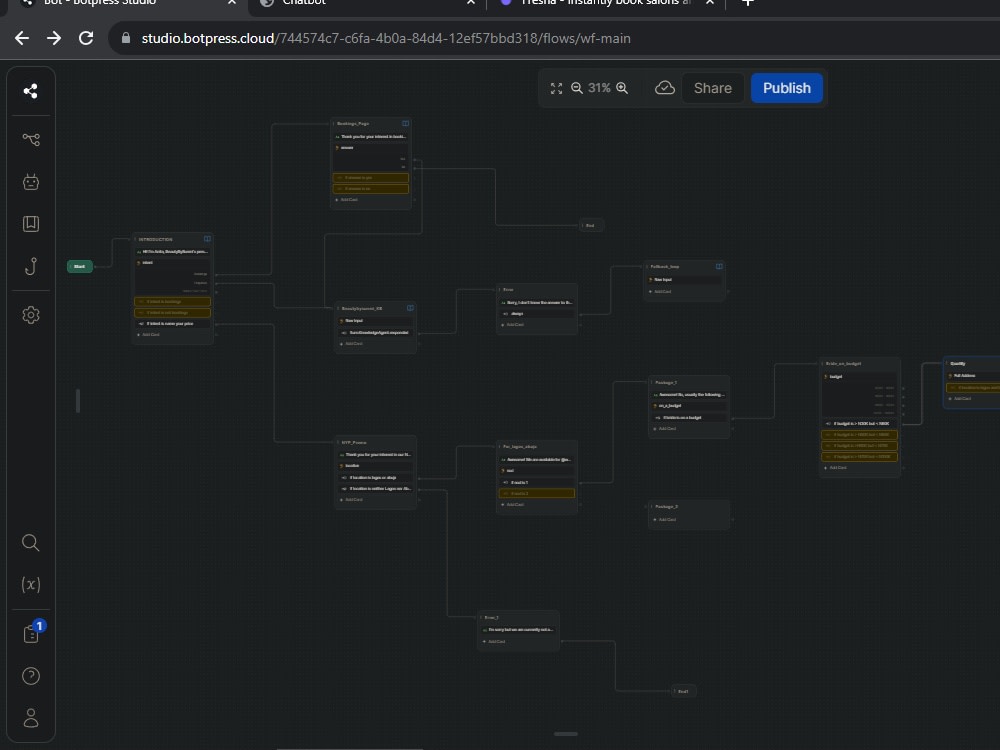Open the user account icon
1000x750 pixels.
(31, 718)
